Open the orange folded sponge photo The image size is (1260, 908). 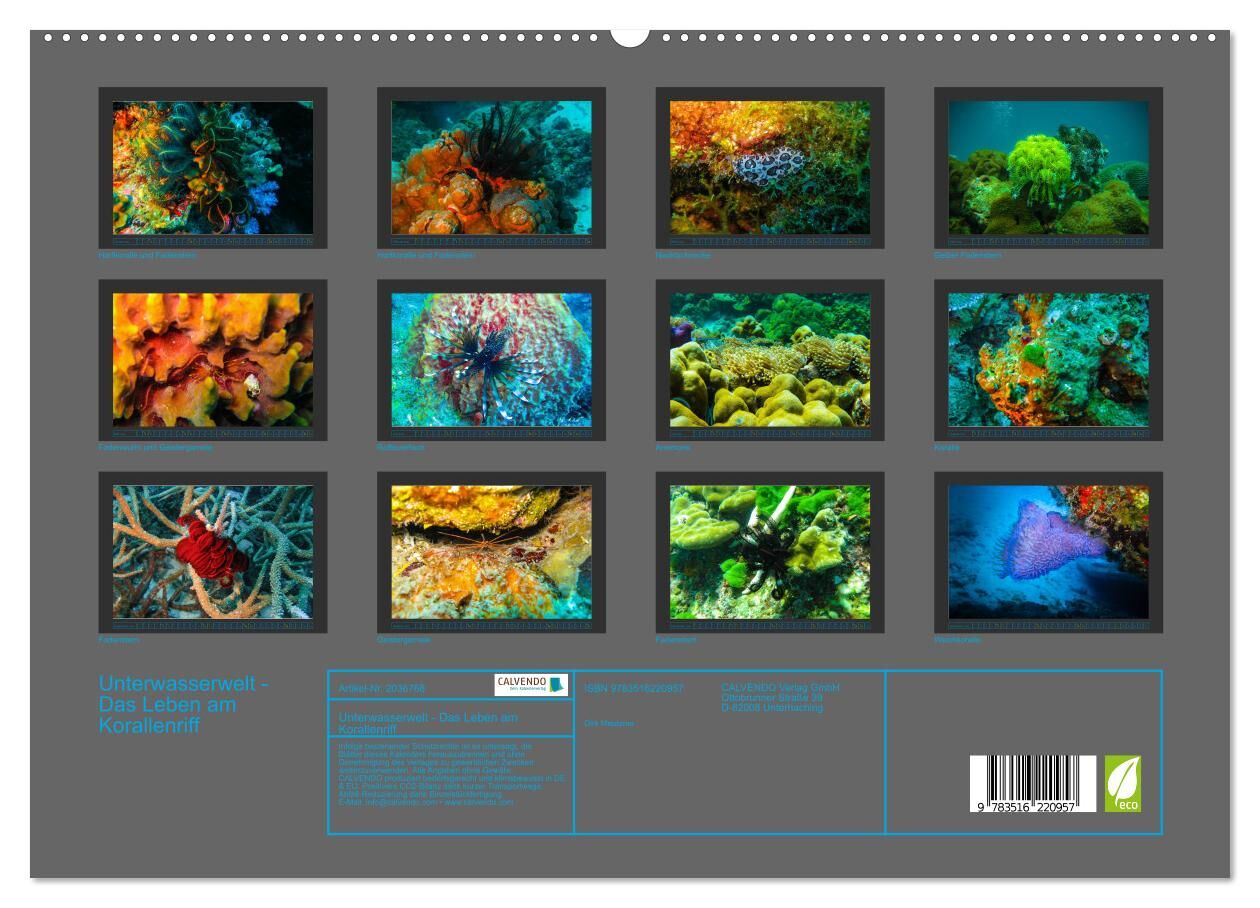point(213,359)
